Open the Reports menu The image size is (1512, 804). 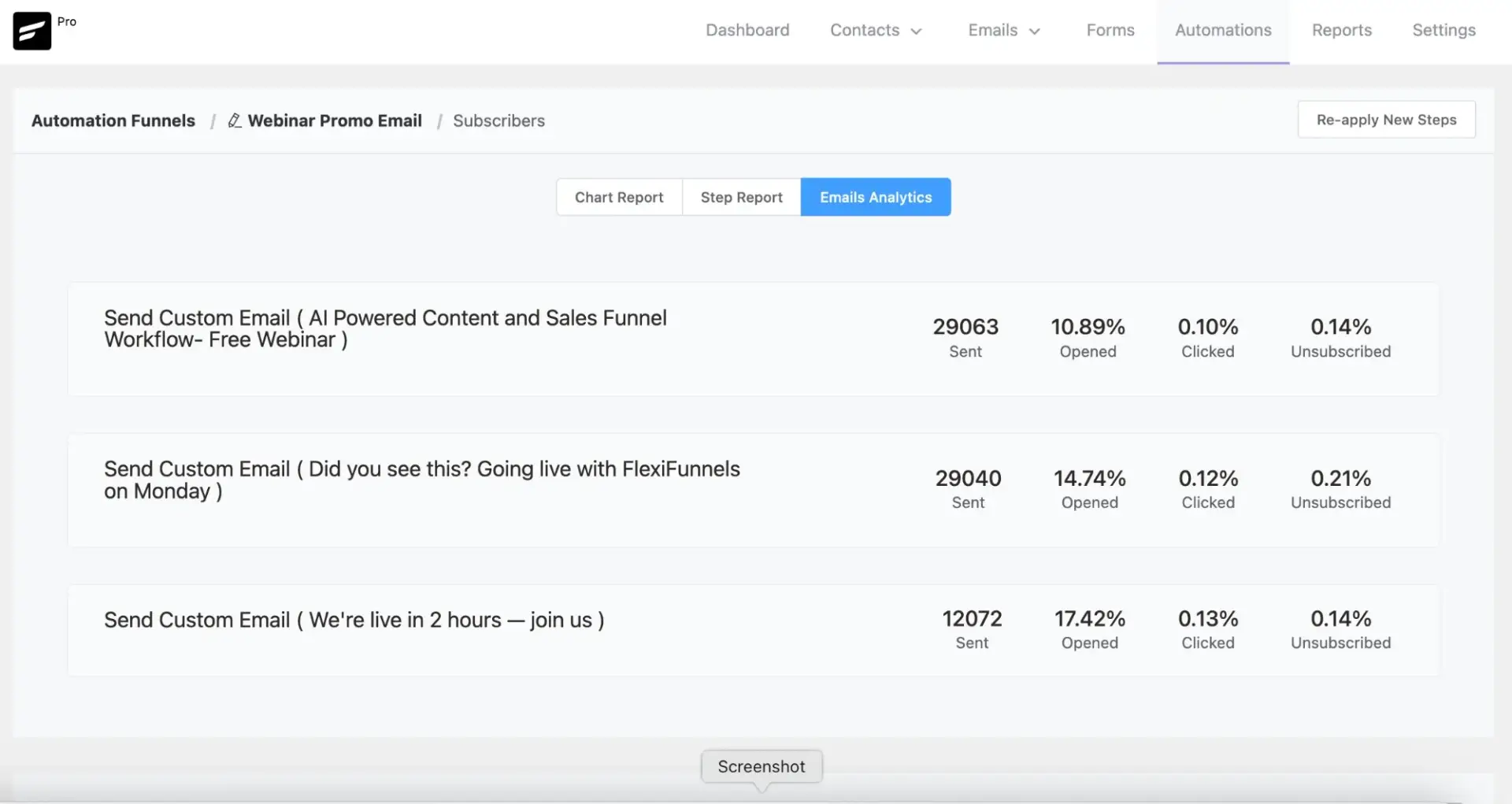tap(1342, 30)
